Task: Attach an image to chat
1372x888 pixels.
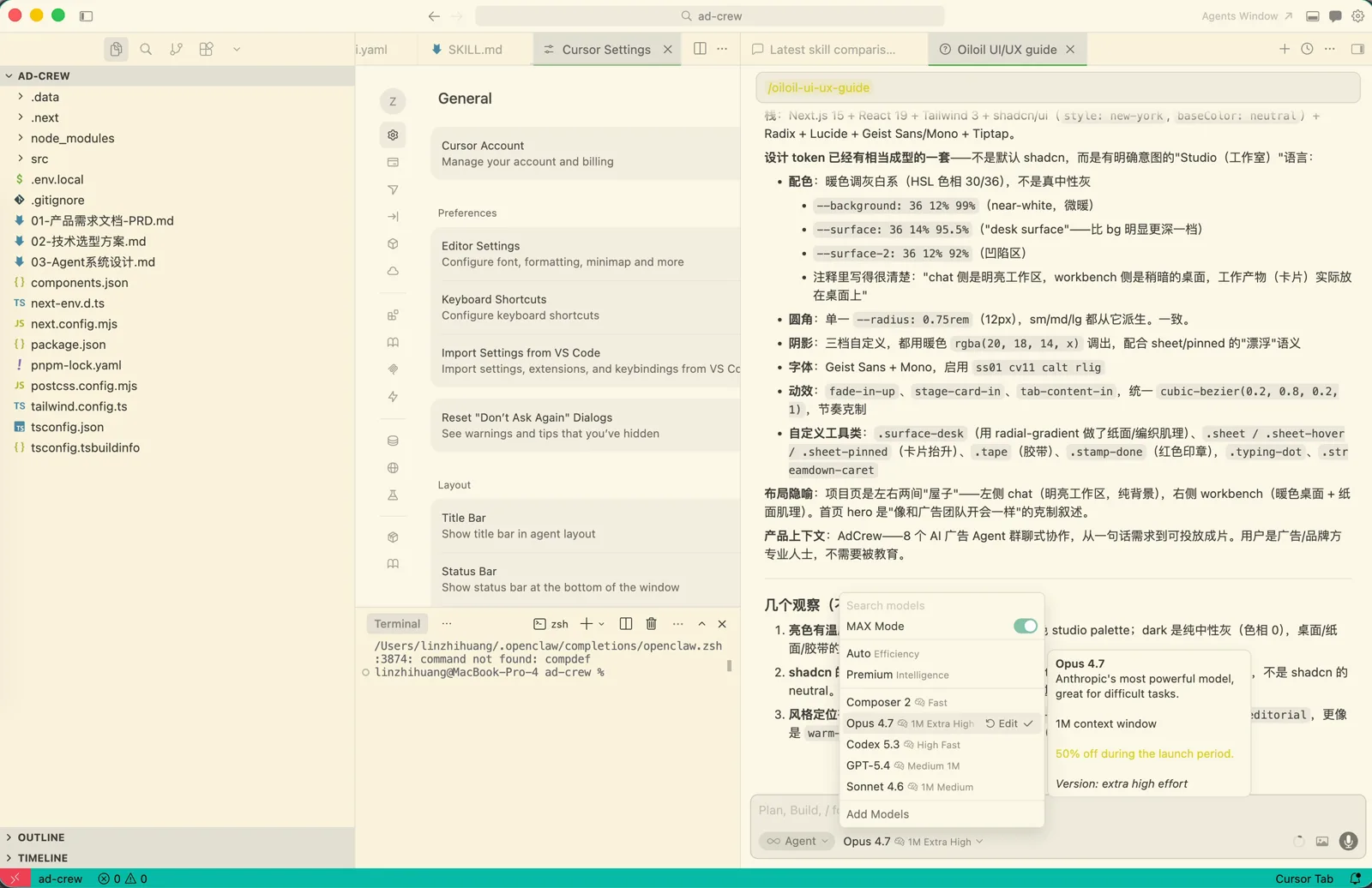Action: [x=1322, y=841]
